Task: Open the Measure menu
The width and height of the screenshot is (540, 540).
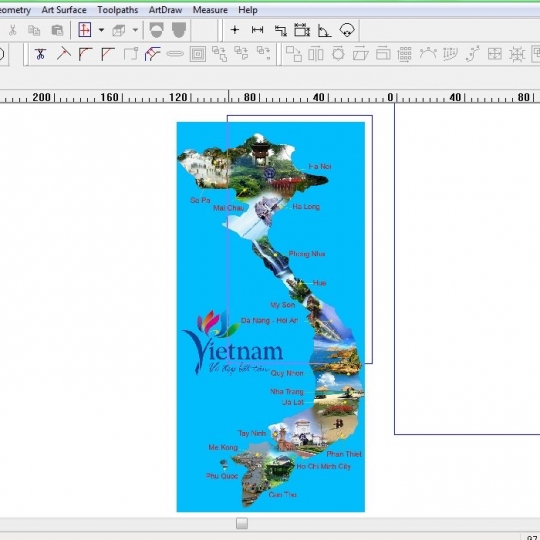Action: (x=210, y=10)
